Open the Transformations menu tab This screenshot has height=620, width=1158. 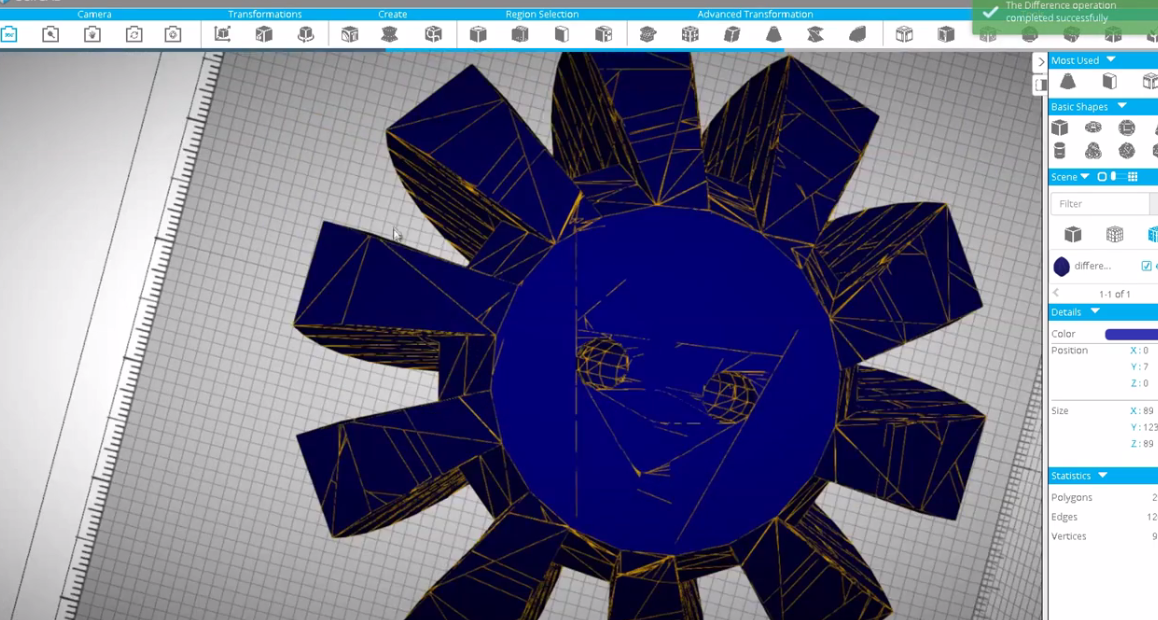(264, 14)
